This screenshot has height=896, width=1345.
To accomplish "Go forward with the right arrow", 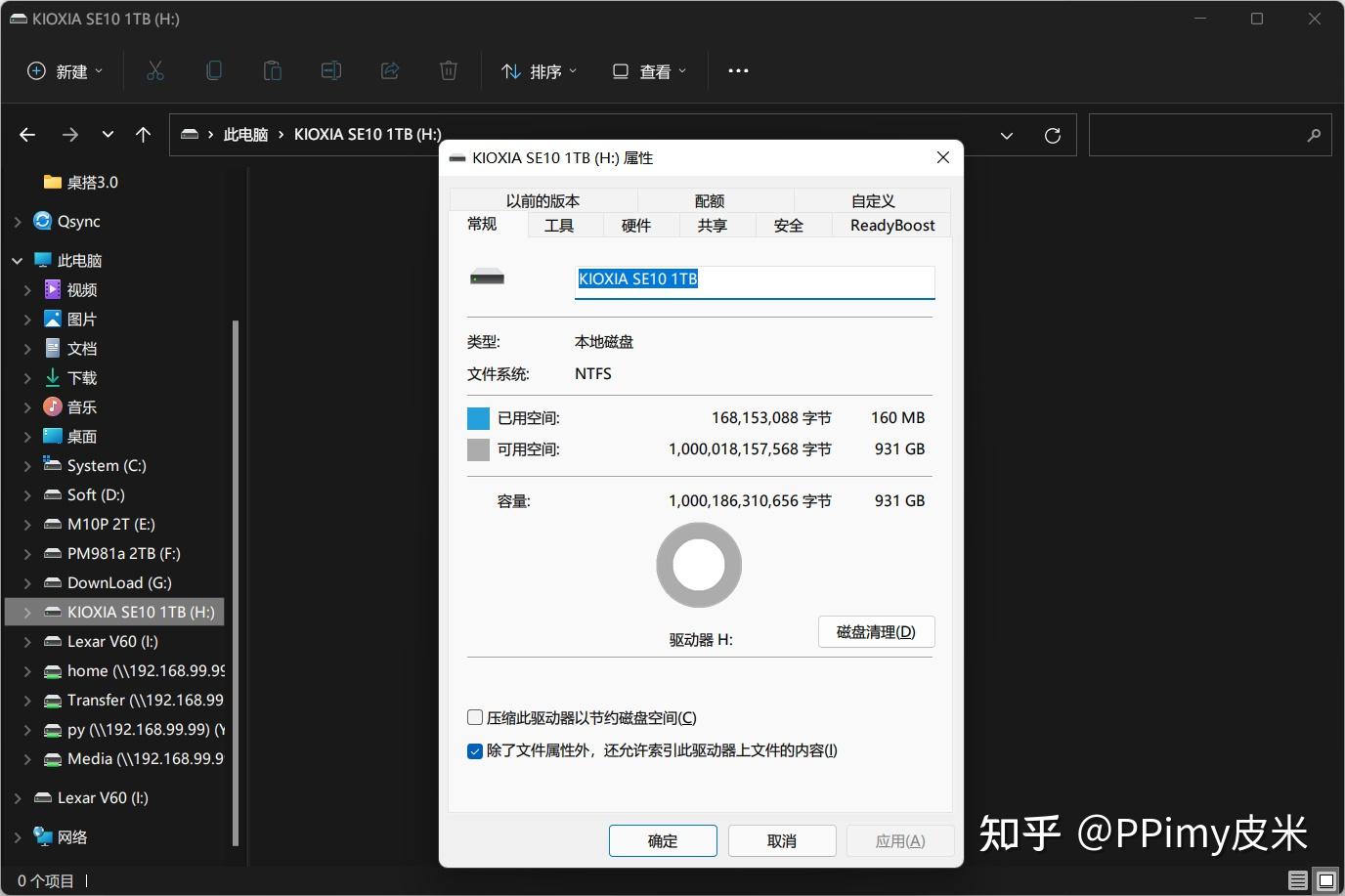I will [69, 135].
